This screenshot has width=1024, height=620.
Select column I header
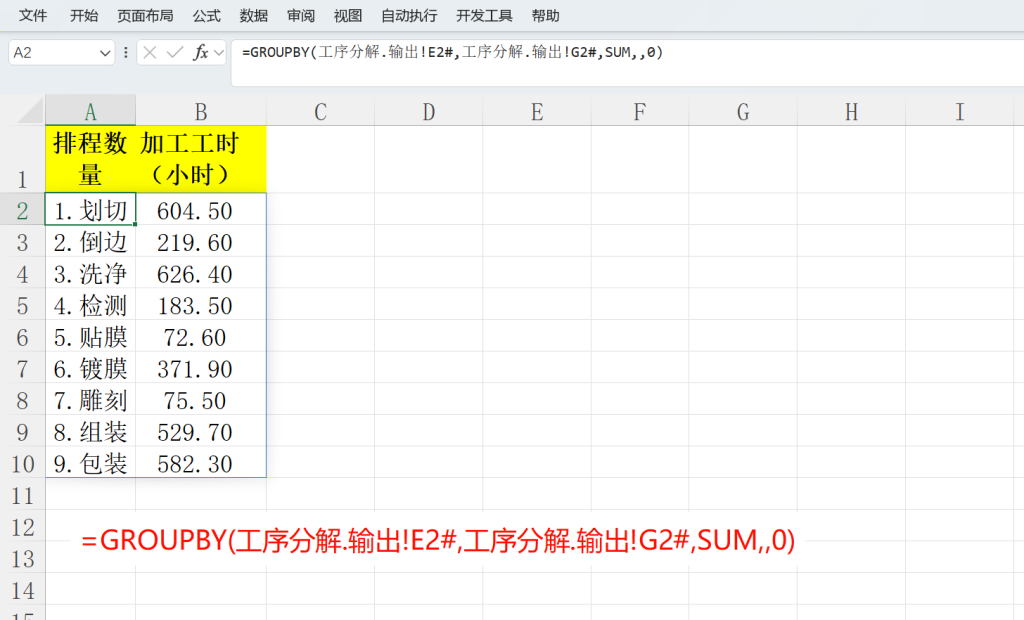(x=959, y=112)
